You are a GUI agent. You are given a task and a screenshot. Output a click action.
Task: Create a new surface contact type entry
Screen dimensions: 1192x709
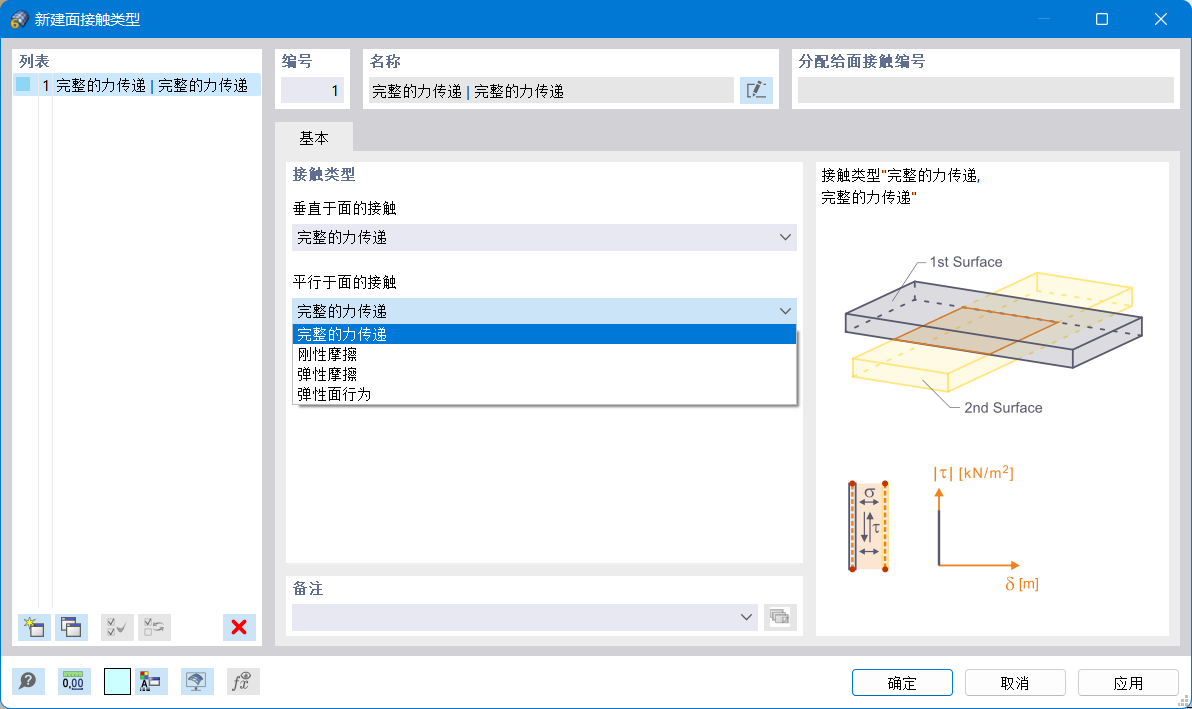click(30, 627)
